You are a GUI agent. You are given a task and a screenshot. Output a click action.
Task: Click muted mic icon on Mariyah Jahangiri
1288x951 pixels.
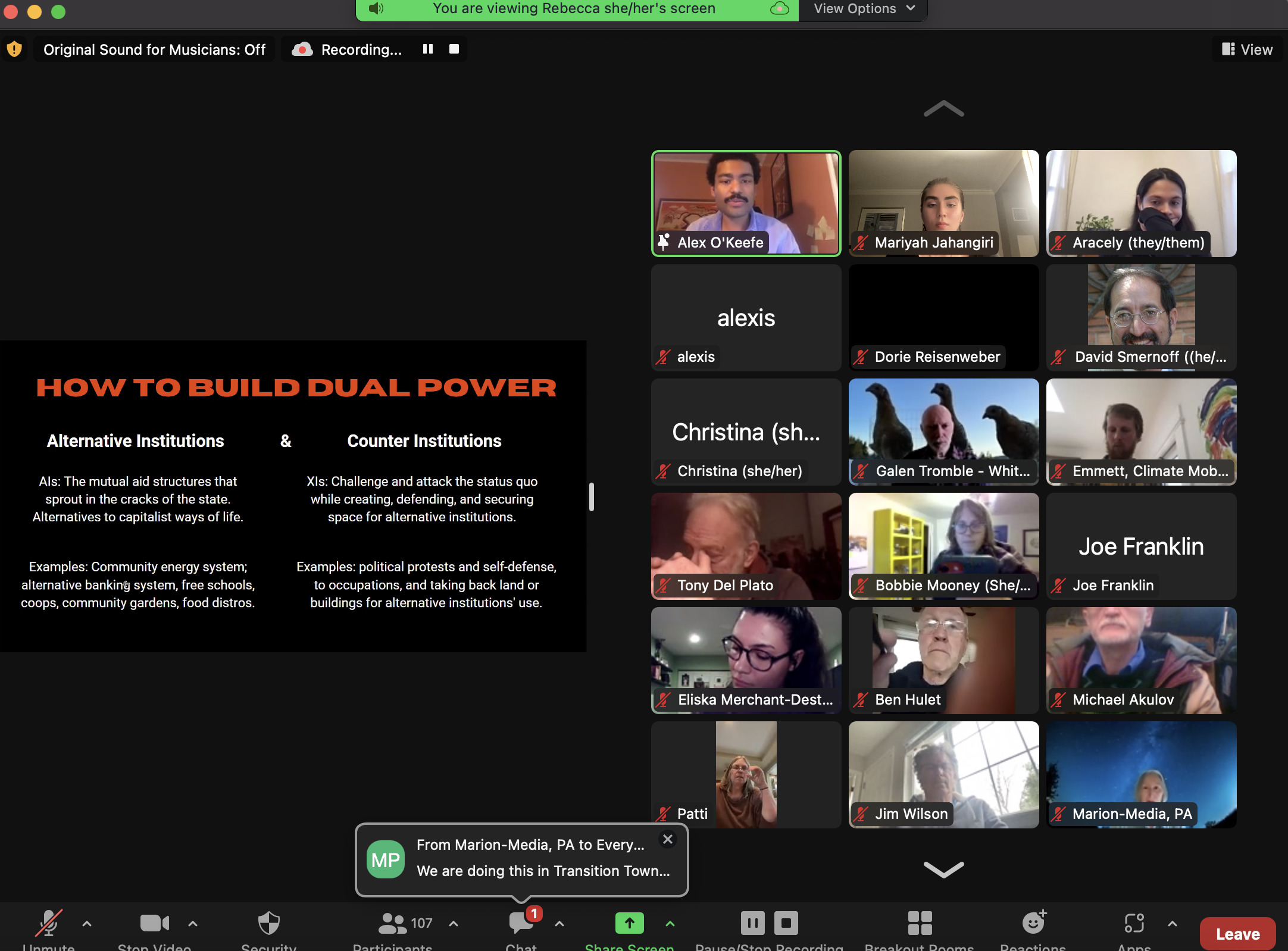point(861,242)
